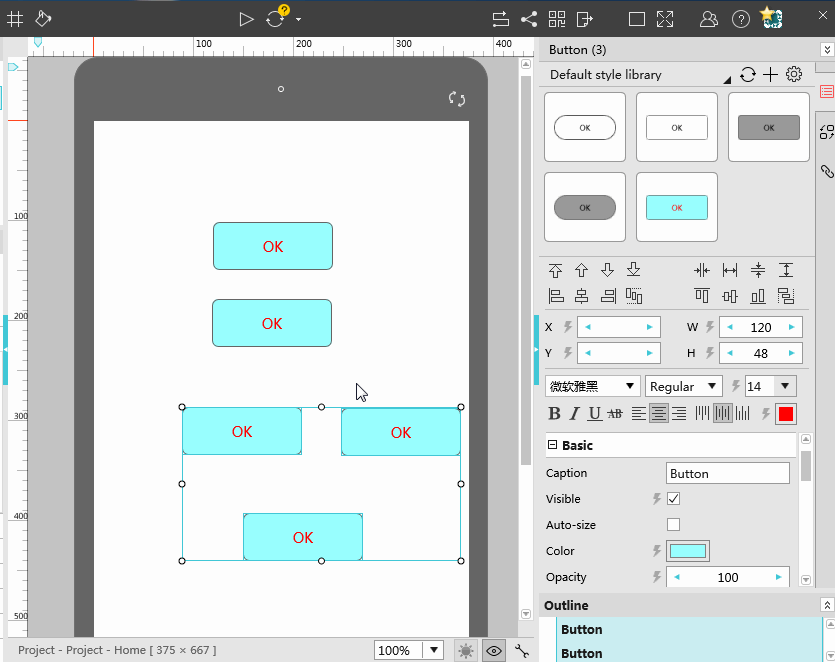The width and height of the screenshot is (835, 662).
Task: Select first Button in Outline
Action: tap(582, 630)
